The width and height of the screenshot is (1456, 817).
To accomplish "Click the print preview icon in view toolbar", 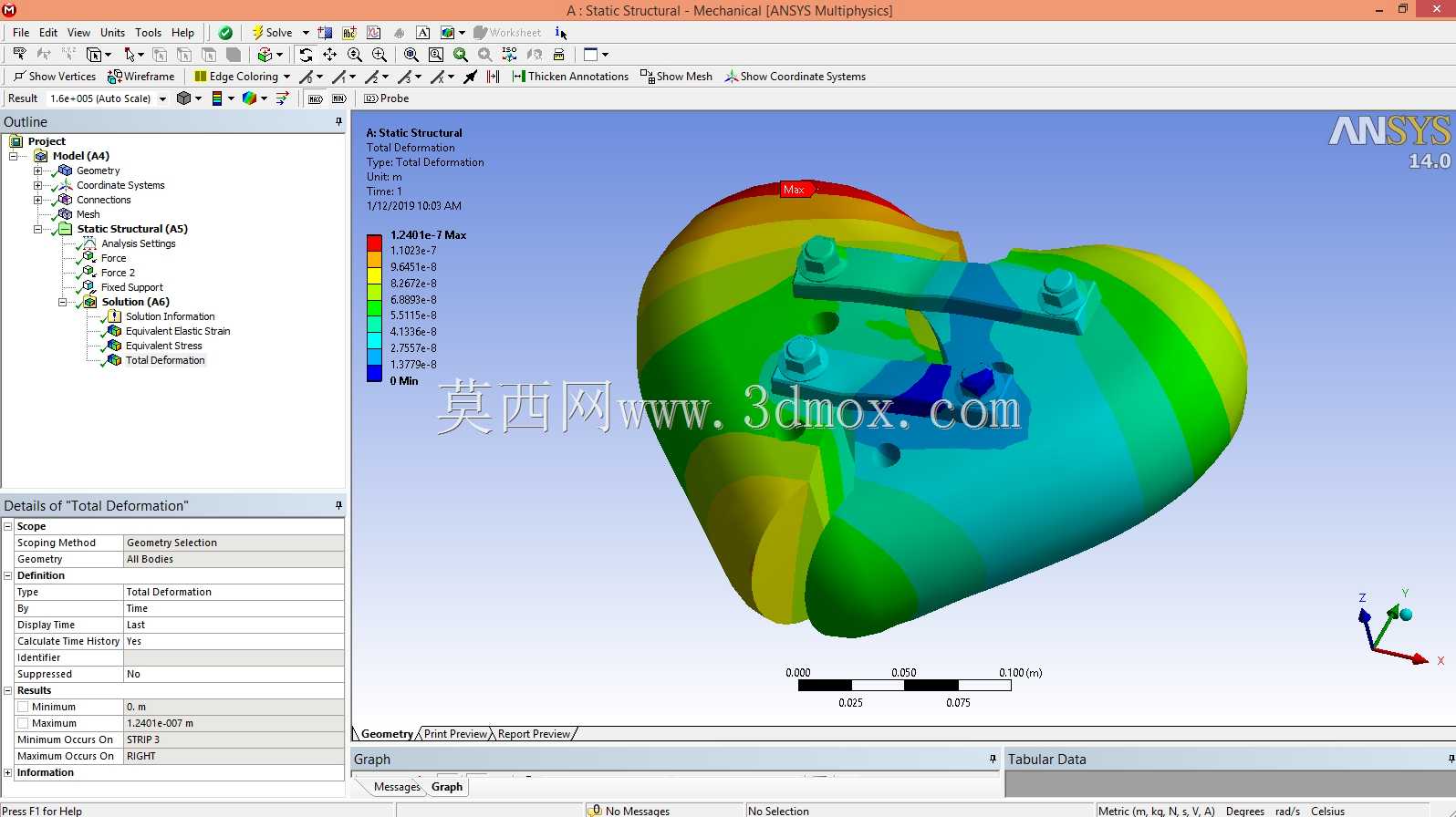I will coord(559,55).
